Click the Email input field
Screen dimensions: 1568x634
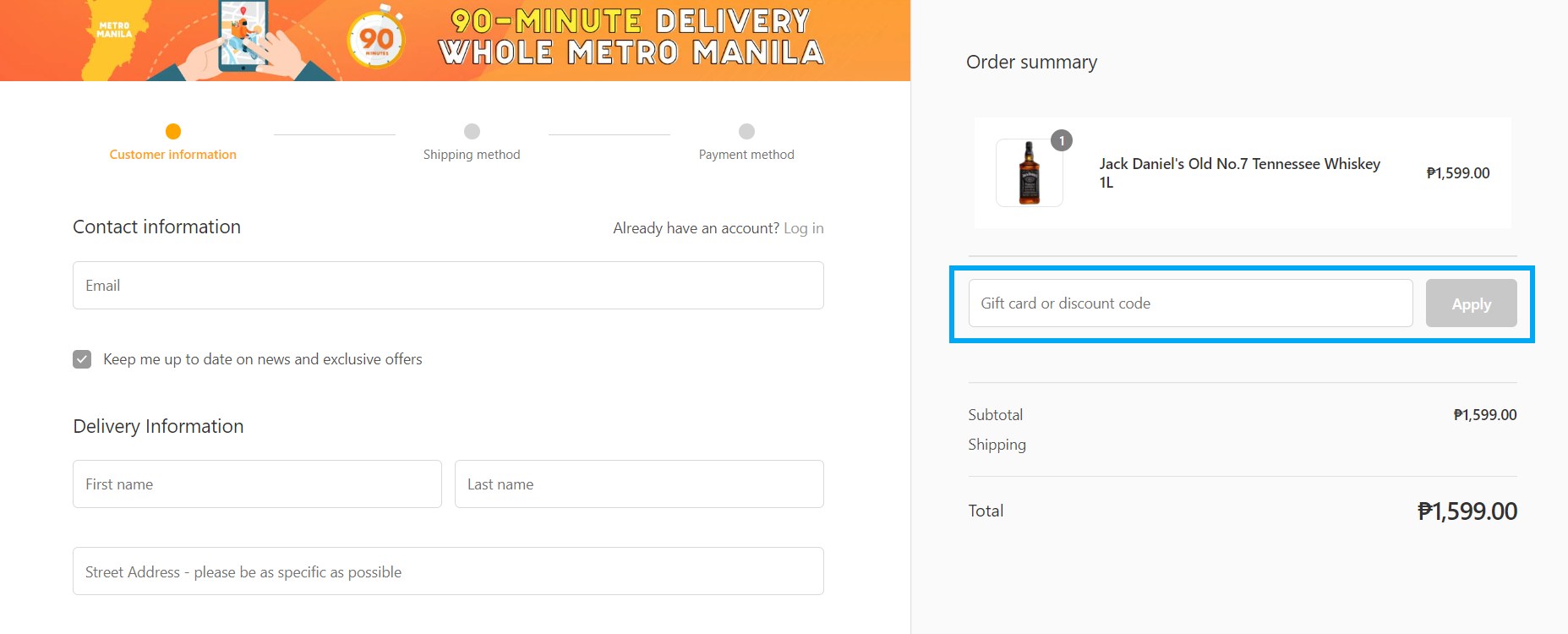pyautogui.click(x=447, y=285)
